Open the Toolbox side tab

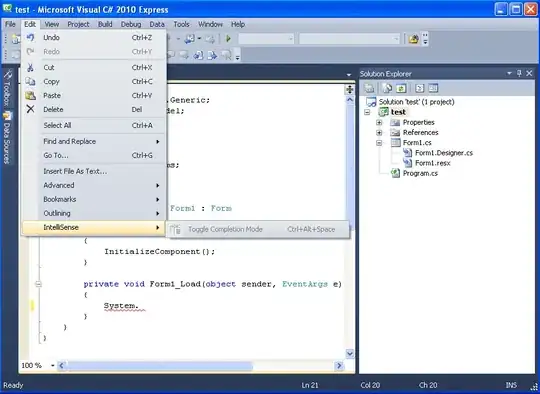(x=8, y=88)
